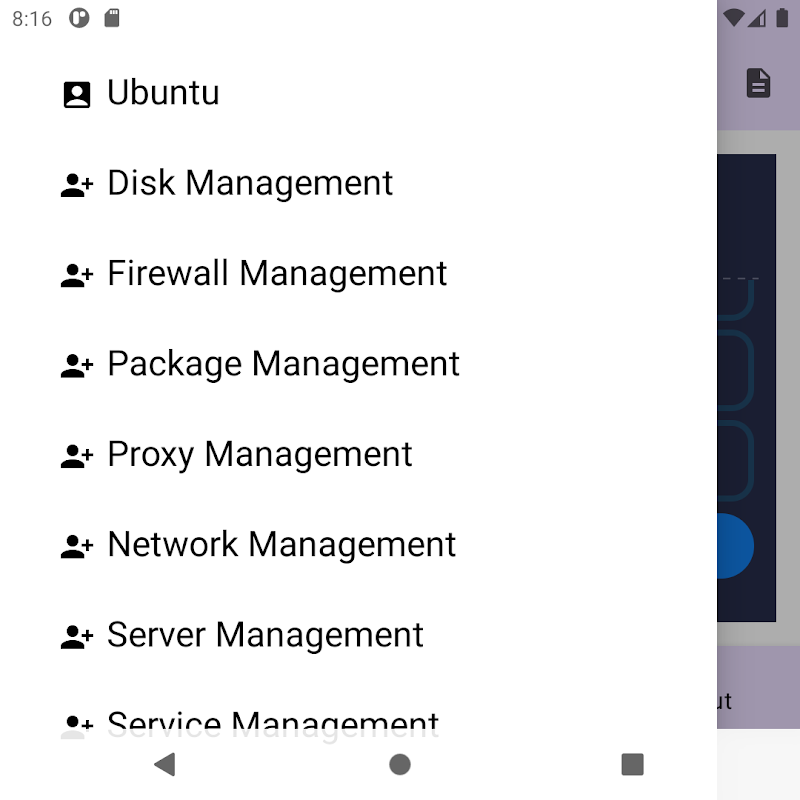This screenshot has height=800, width=800.
Task: Tap the document icon in top bar
Action: [x=759, y=83]
